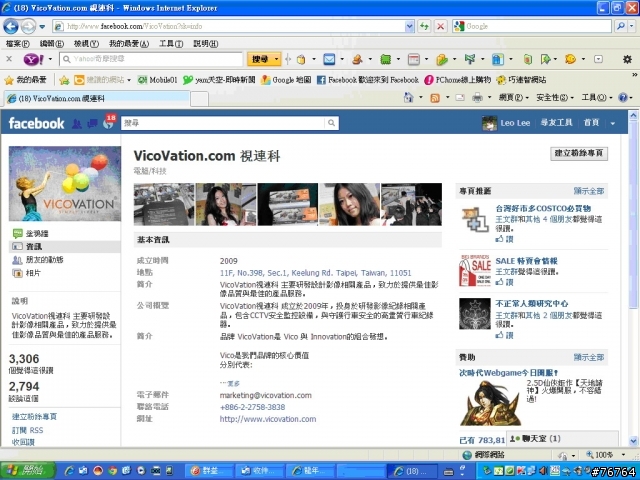Open the Yahoo toolbar mail icon
This screenshot has height=480, width=640.
[329, 60]
